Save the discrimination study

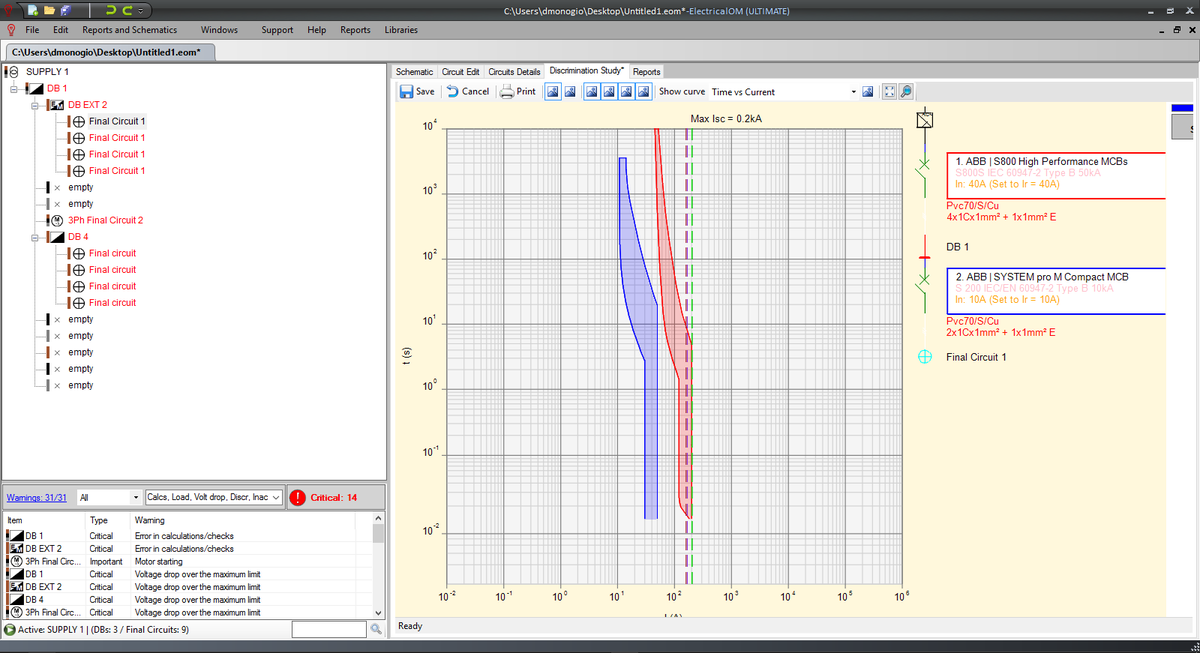point(417,91)
